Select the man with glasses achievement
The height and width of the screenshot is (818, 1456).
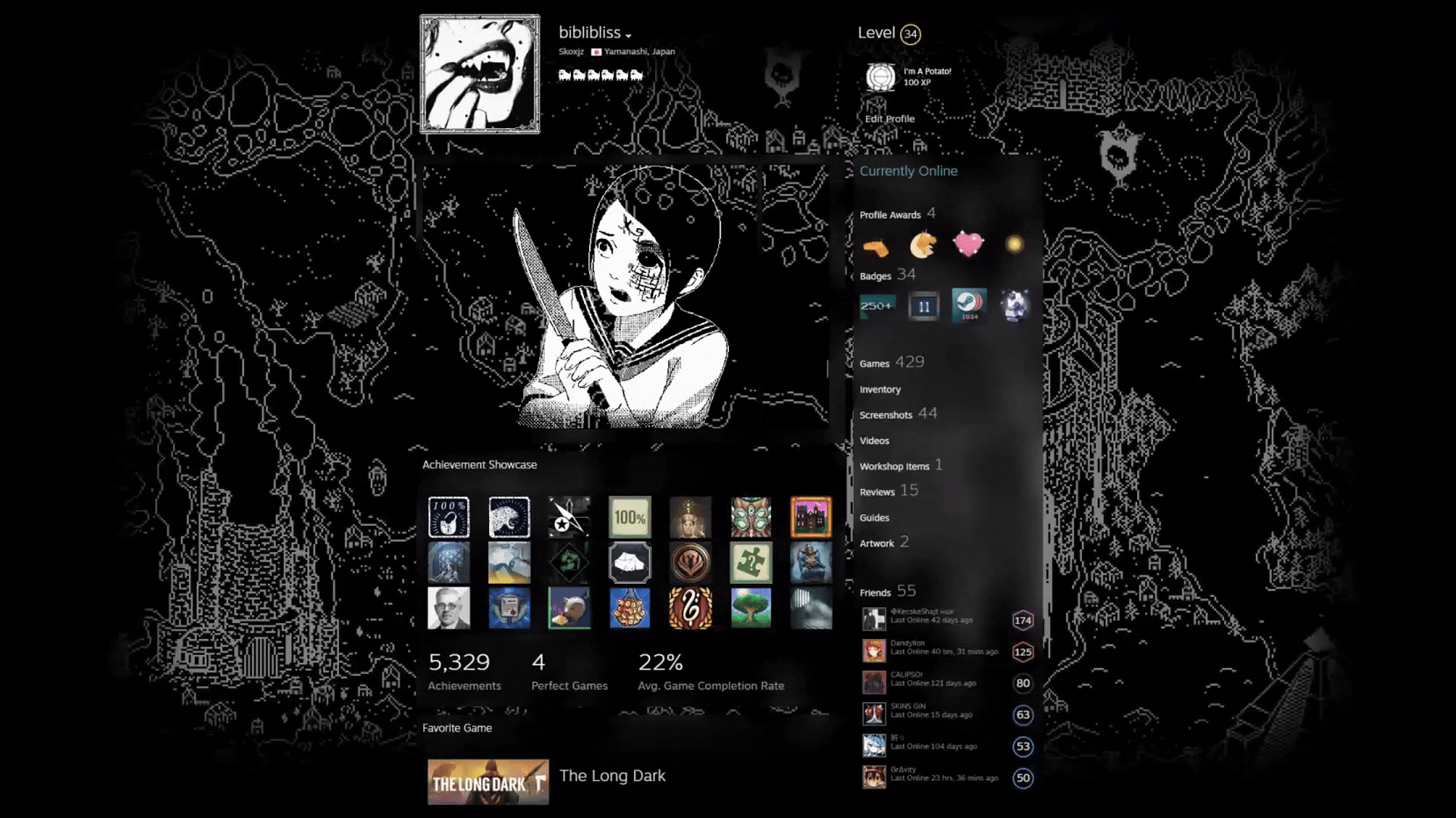[x=448, y=608]
